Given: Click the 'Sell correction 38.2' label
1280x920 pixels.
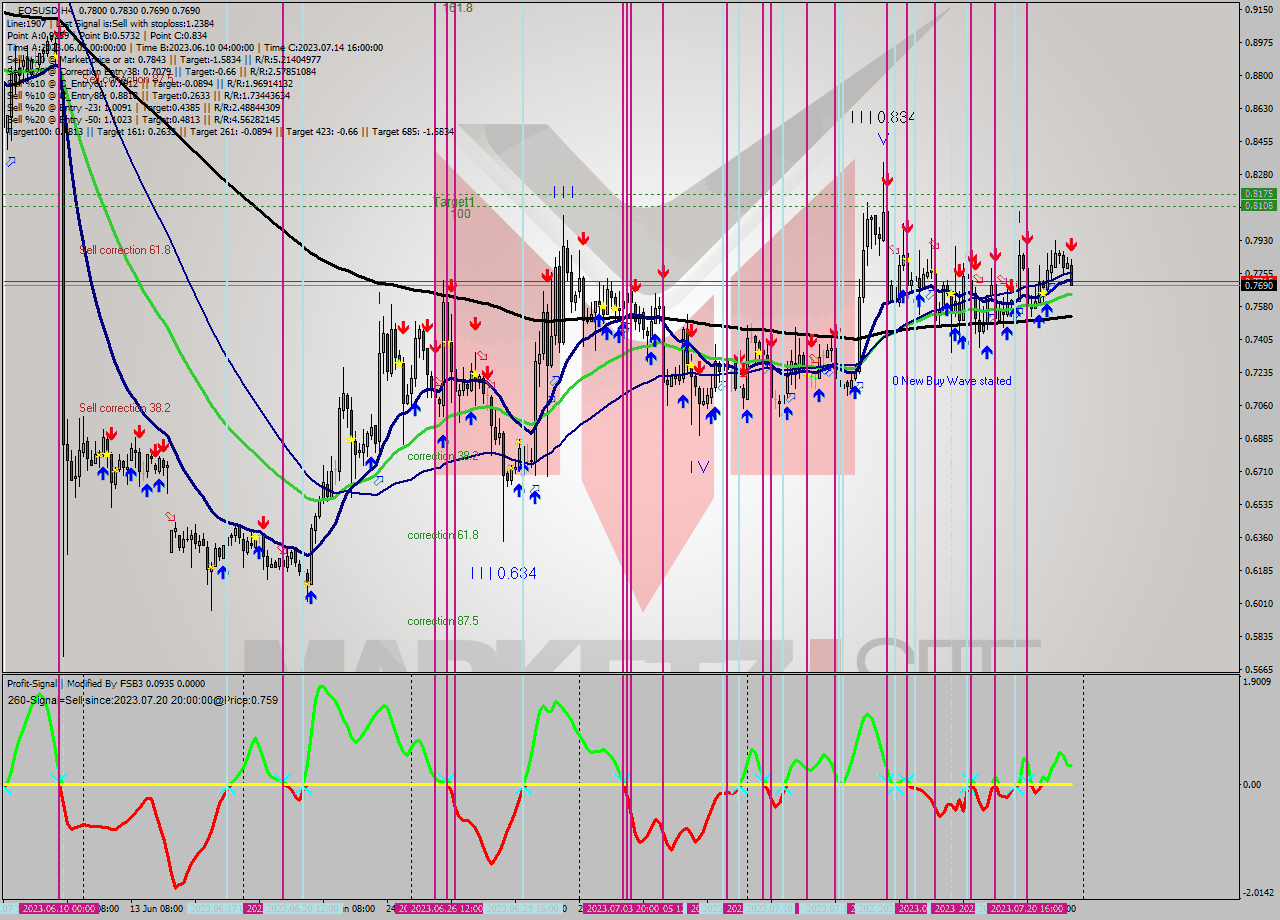Looking at the screenshot, I should tap(125, 408).
